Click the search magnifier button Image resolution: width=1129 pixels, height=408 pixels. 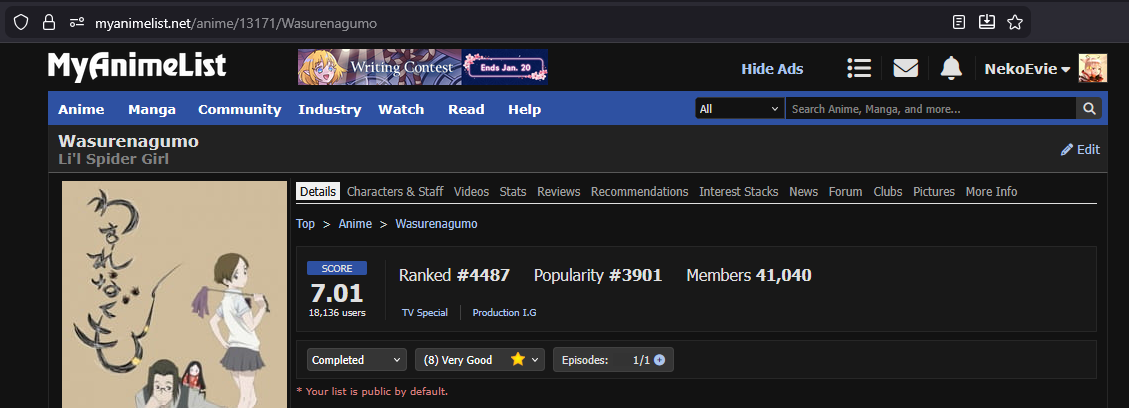[1088, 109]
